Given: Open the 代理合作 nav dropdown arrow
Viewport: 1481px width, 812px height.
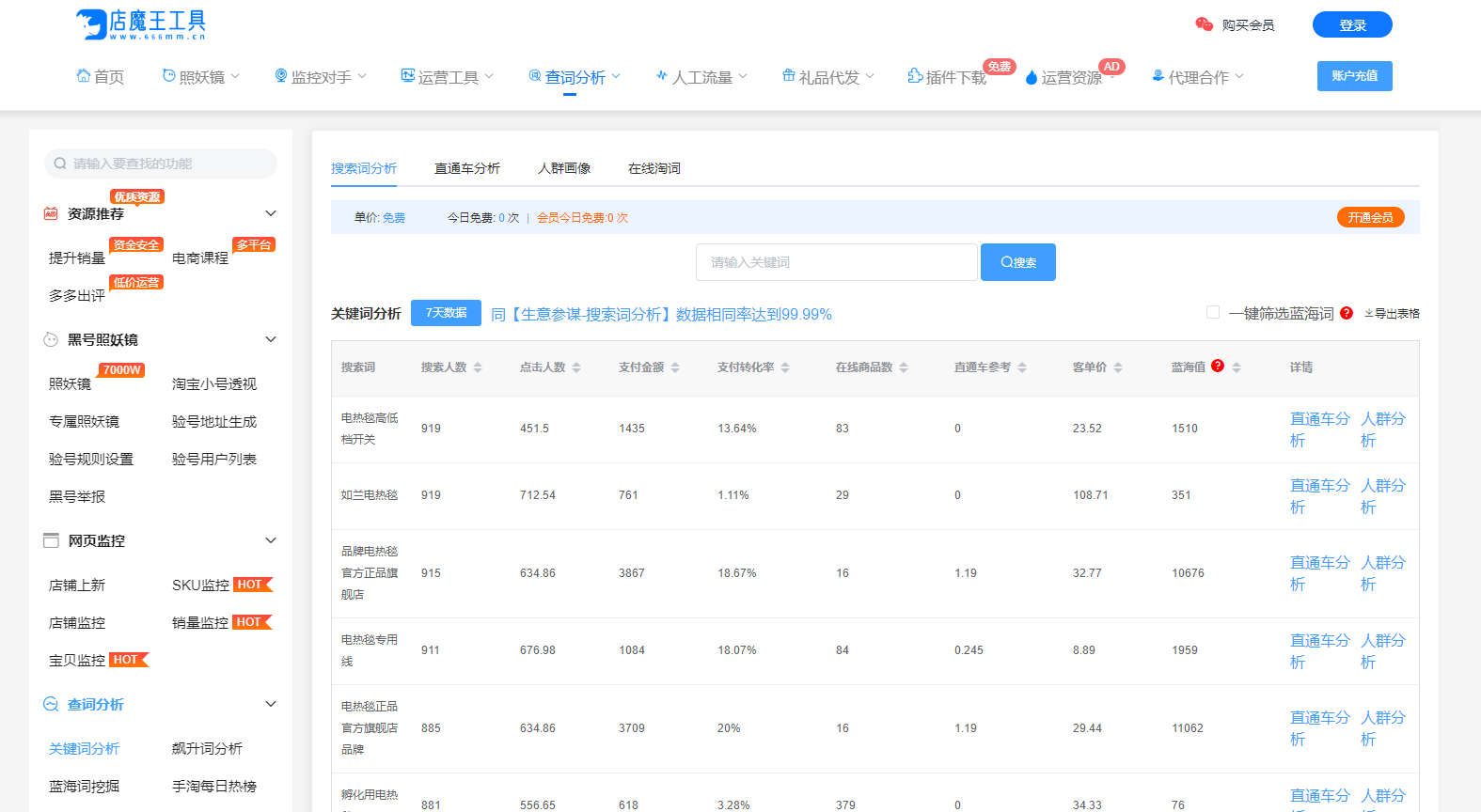Looking at the screenshot, I should click(x=1239, y=76).
